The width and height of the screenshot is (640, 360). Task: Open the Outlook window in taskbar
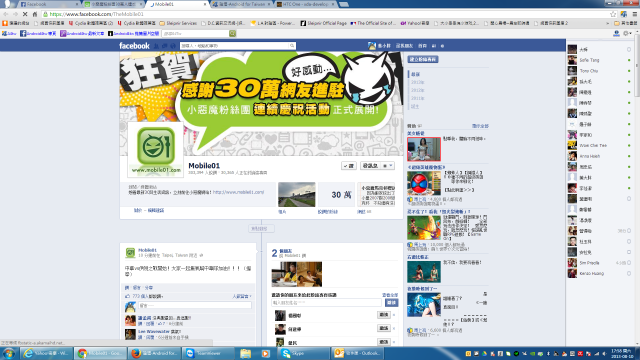(x=358, y=353)
